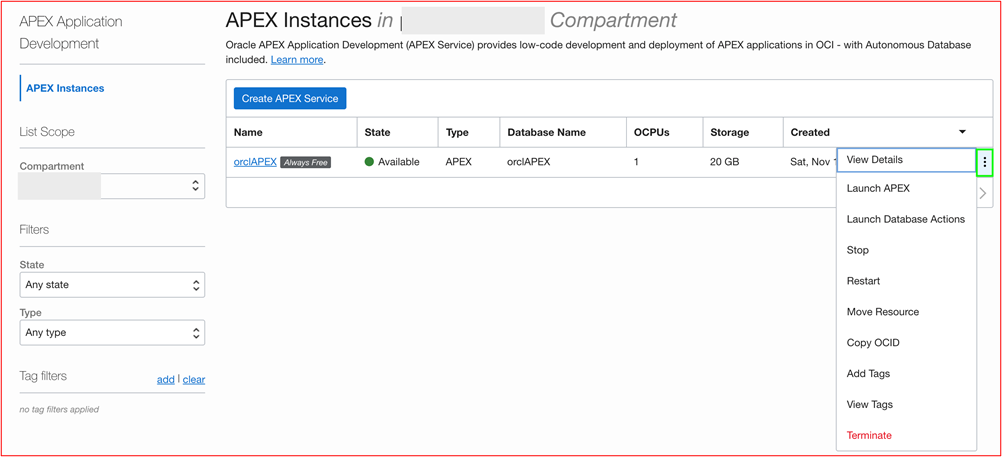The width and height of the screenshot is (1002, 457).
Task: Choose Terminate in the actions menu
Action: tap(906, 436)
